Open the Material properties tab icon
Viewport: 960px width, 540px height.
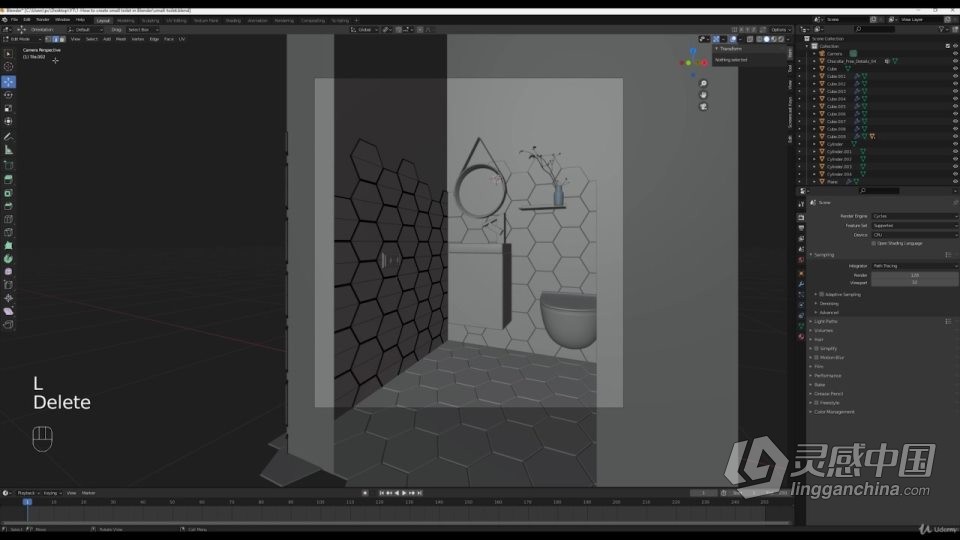coord(801,337)
